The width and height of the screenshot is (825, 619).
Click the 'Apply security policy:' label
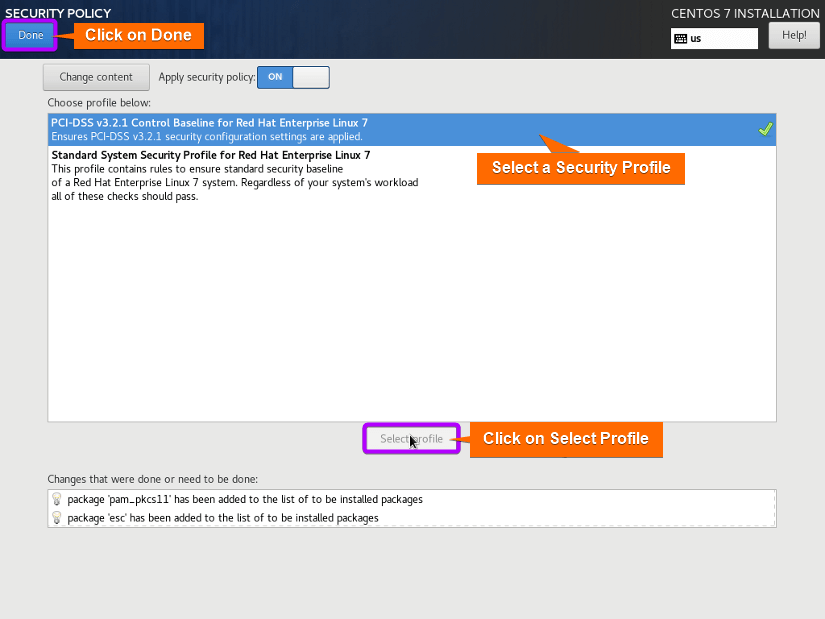[x=207, y=77]
